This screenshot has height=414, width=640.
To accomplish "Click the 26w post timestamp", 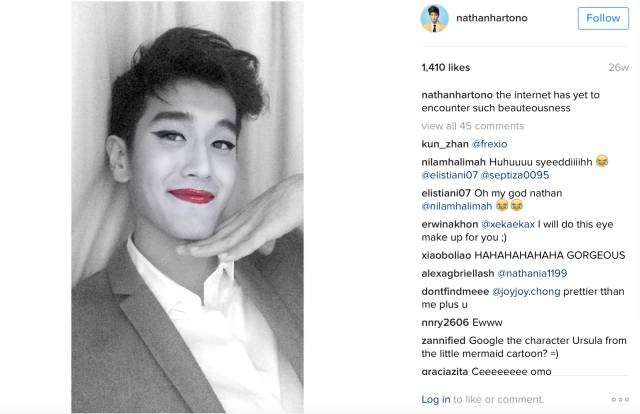I will pos(618,68).
